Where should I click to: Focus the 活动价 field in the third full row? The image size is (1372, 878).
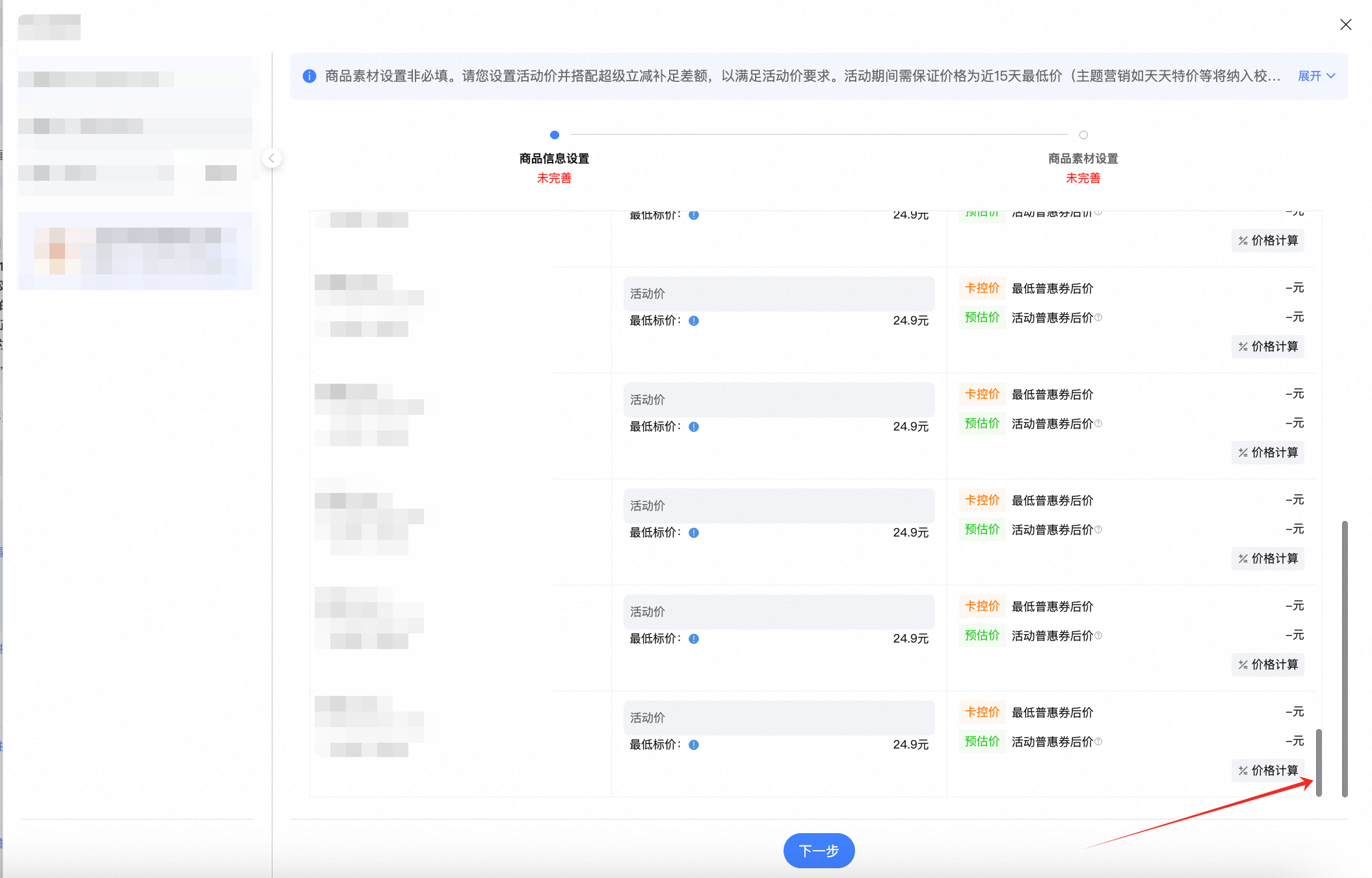pos(779,506)
